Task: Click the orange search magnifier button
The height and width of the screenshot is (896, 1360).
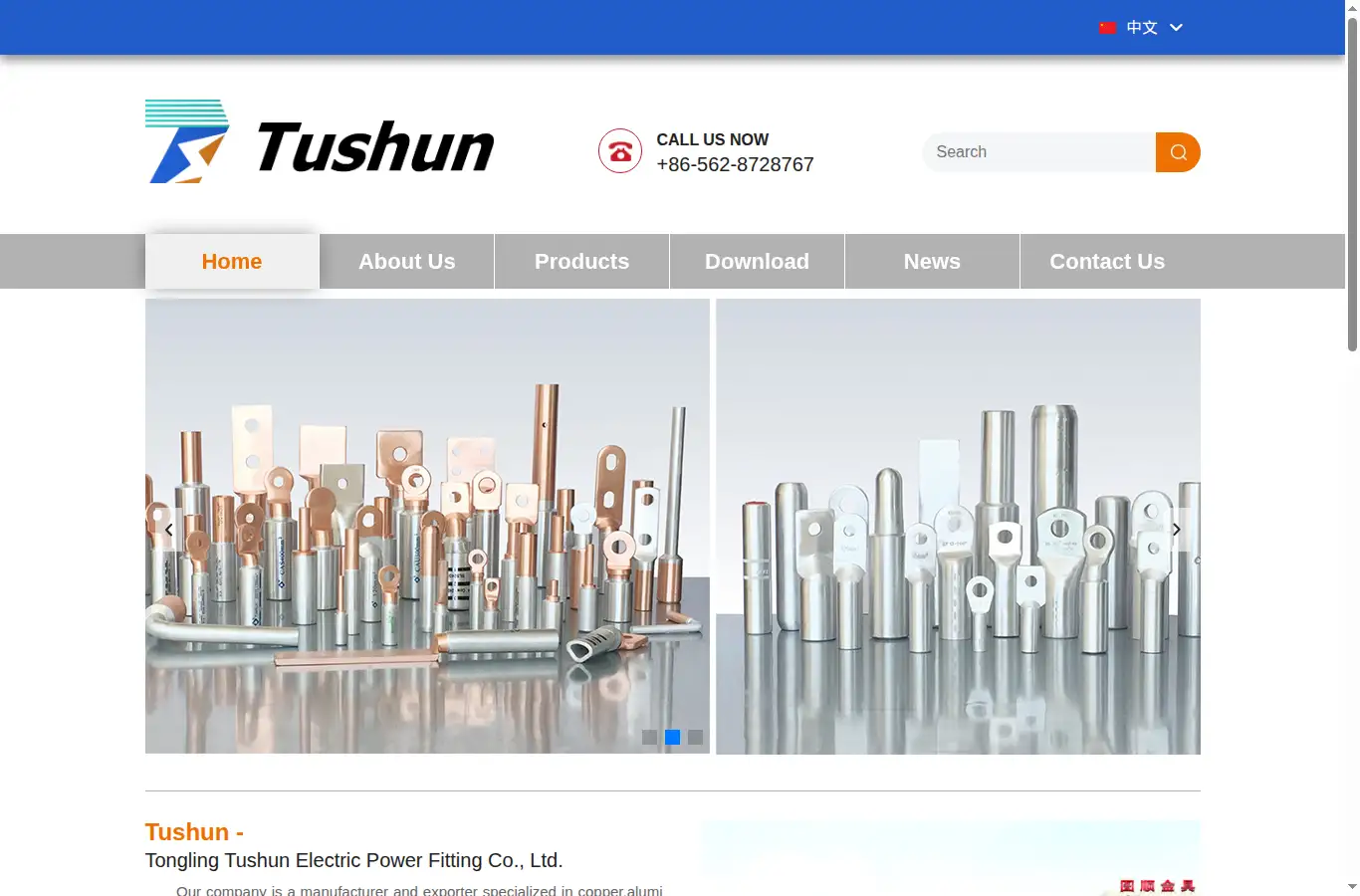Action: coord(1178,152)
